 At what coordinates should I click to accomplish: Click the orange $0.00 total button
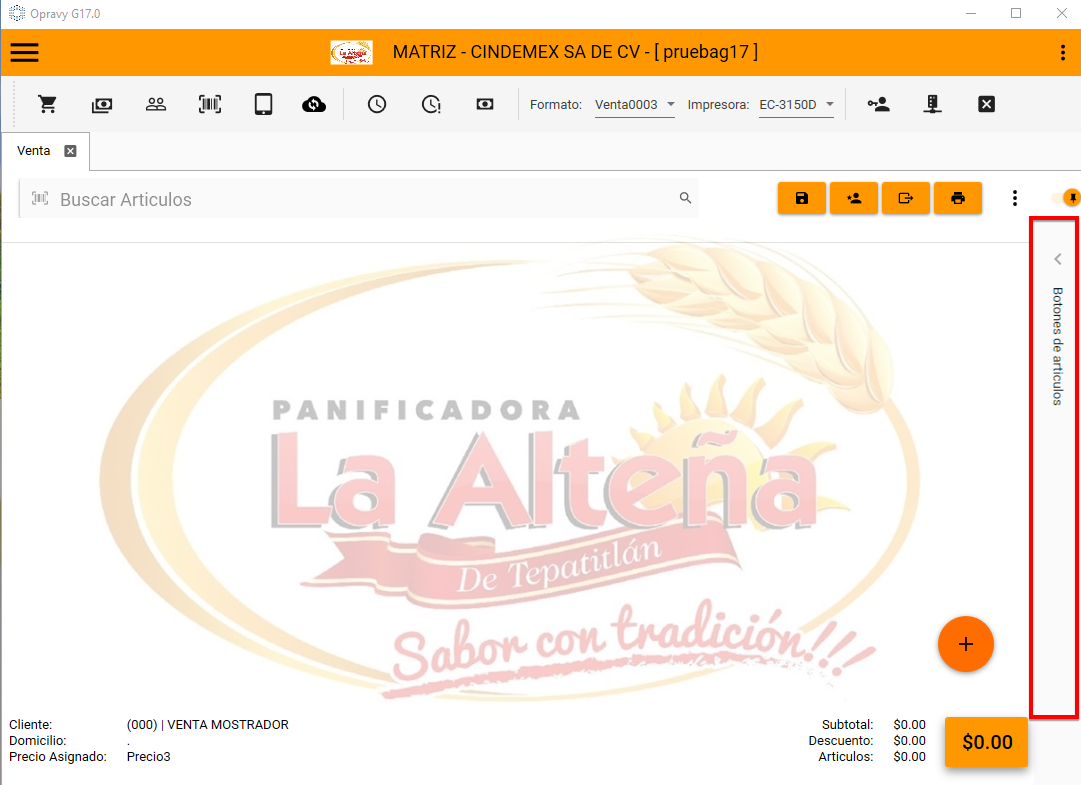(987, 742)
